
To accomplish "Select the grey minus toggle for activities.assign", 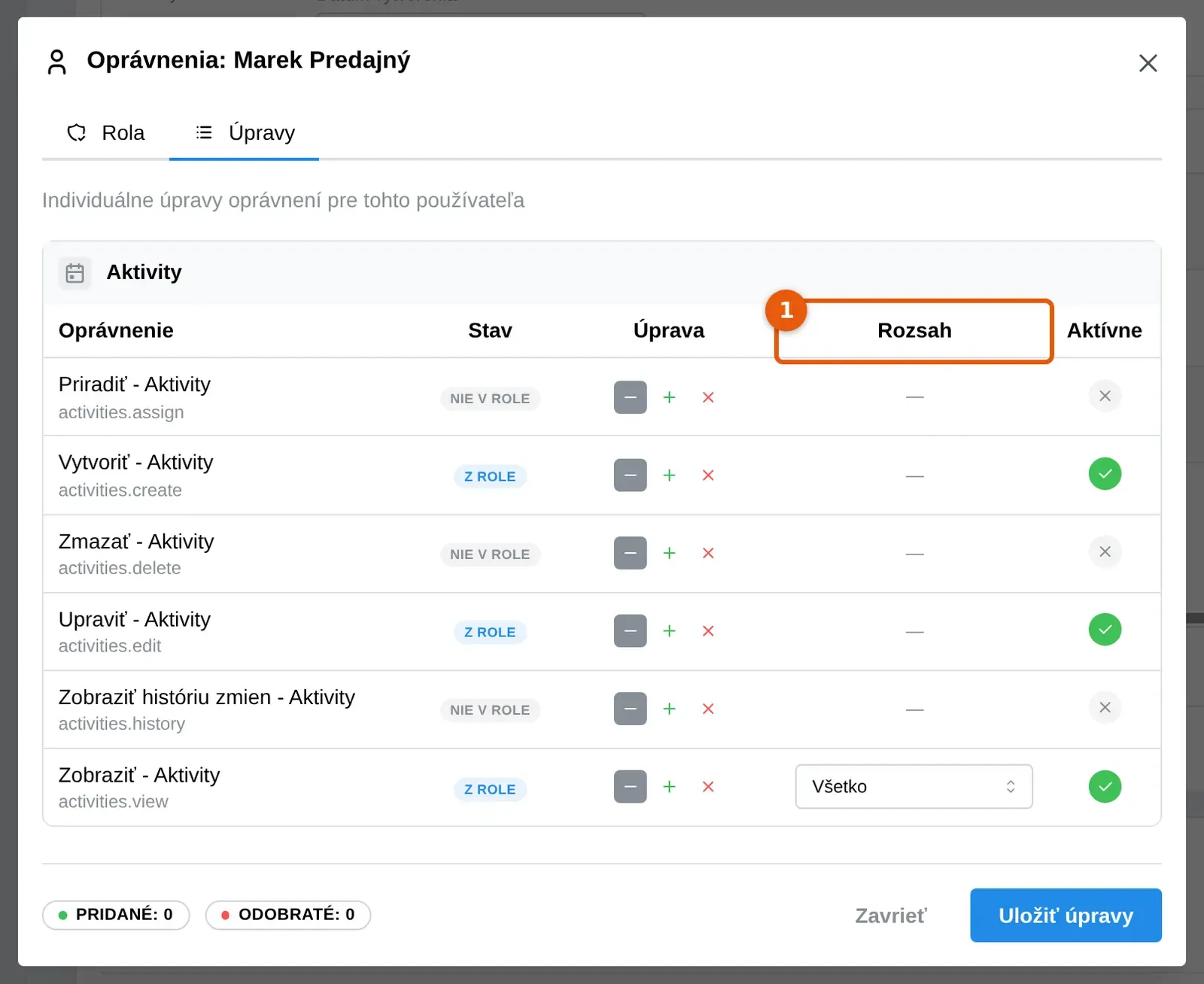I will (x=631, y=397).
